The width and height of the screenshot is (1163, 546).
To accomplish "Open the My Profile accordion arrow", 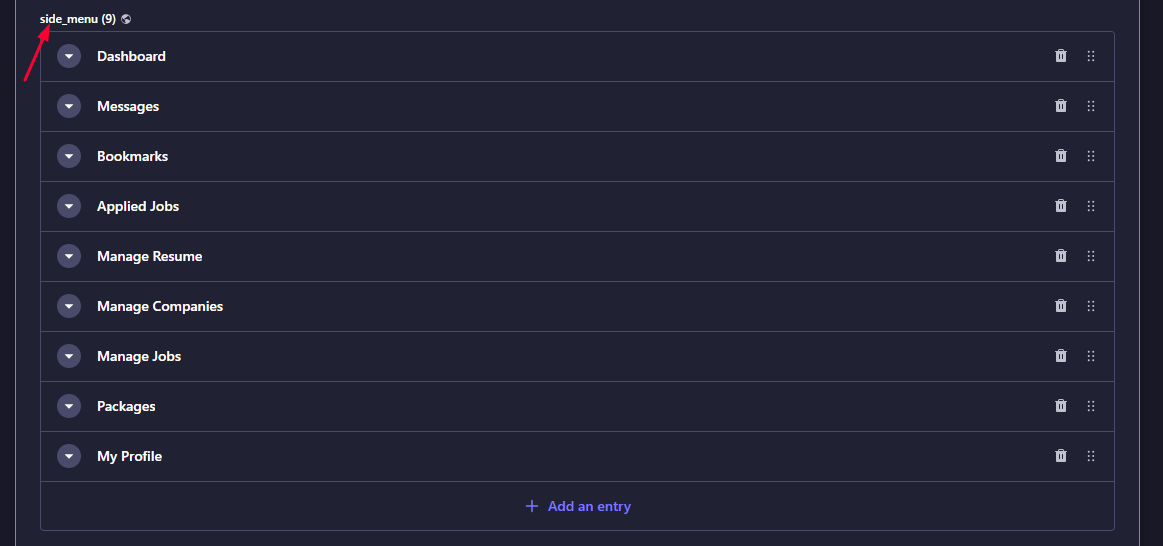I will [69, 456].
